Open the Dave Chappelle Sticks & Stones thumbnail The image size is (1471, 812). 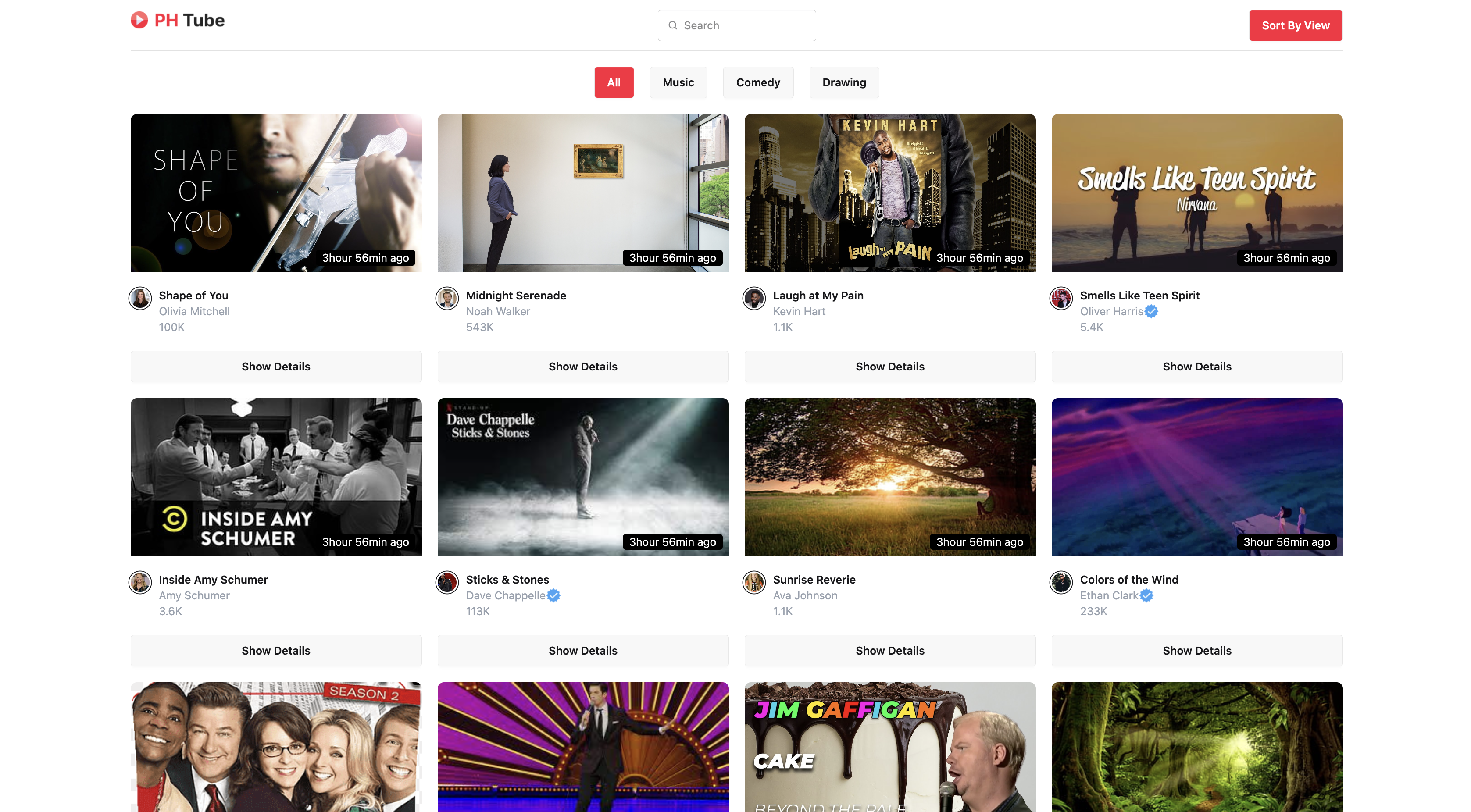coord(583,477)
